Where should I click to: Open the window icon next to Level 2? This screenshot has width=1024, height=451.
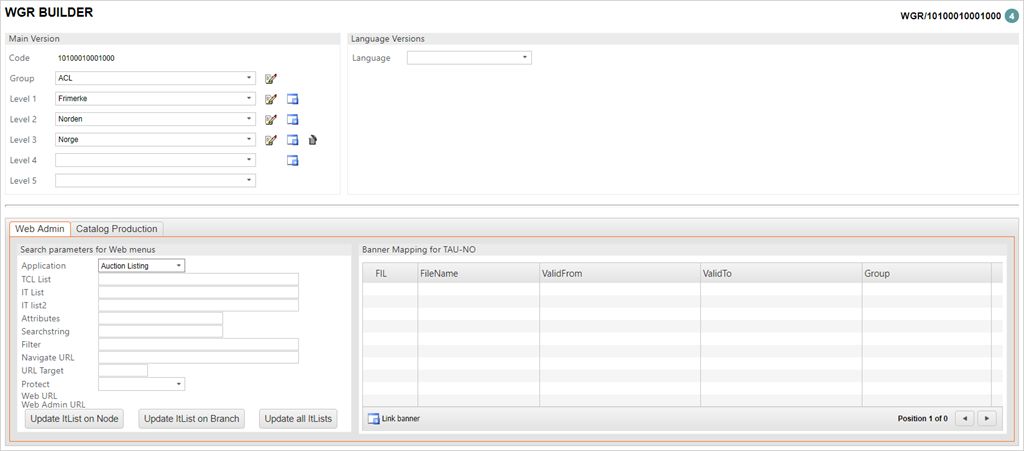(293, 120)
